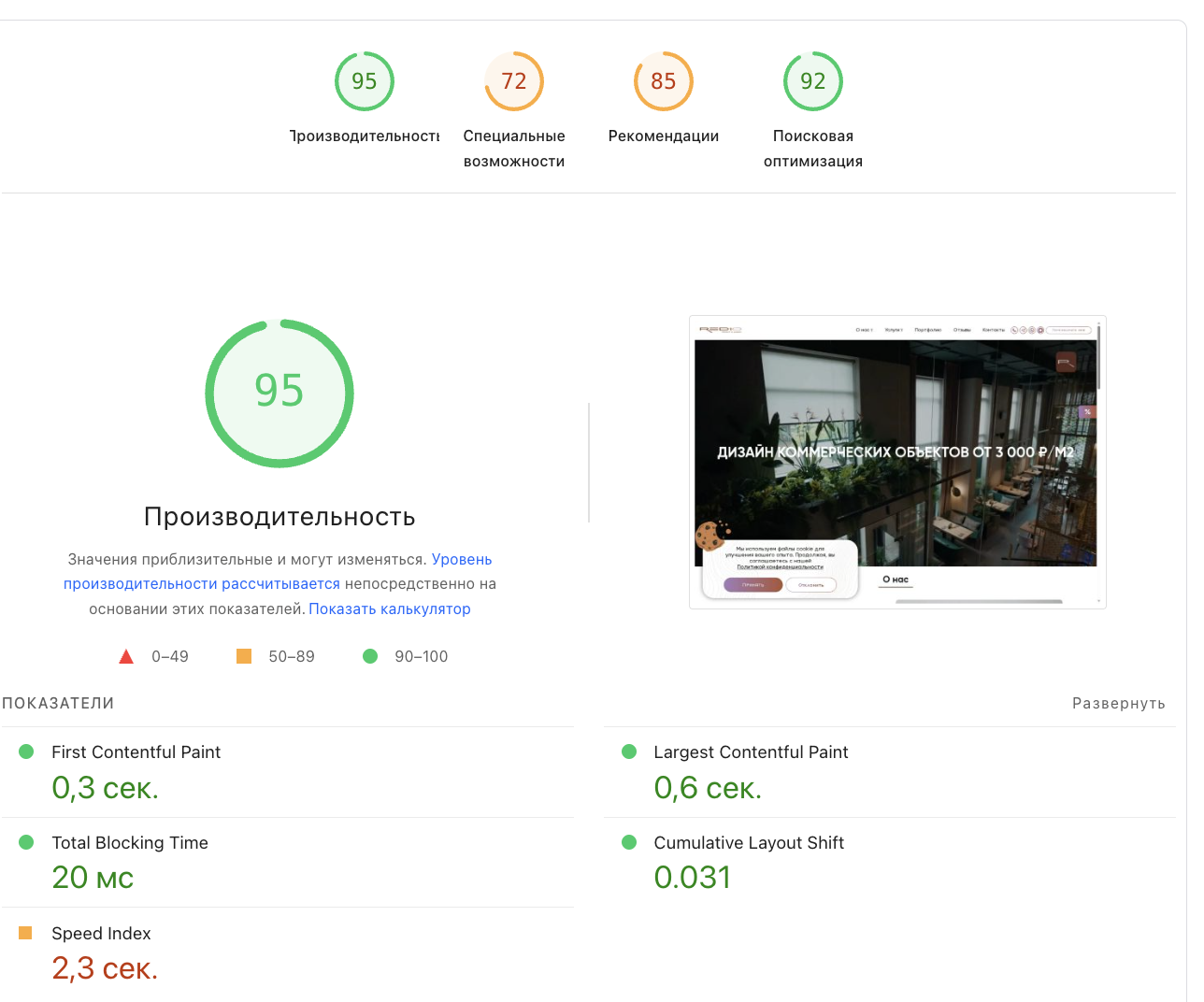Click the green circle 90–100 legend icon
Viewport: 1204px width, 1002px height.
click(370, 656)
